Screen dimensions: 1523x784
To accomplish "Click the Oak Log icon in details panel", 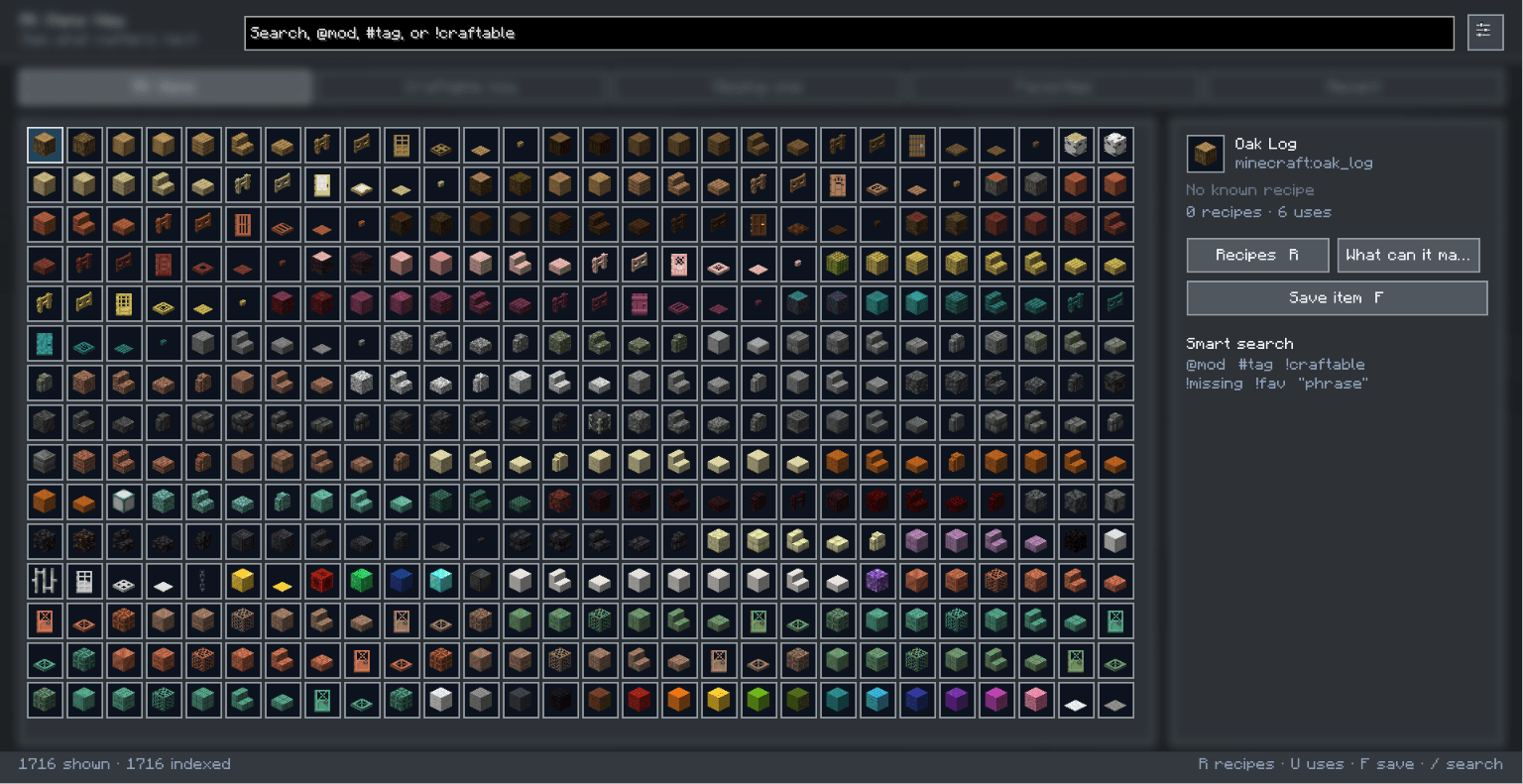I will (1205, 154).
